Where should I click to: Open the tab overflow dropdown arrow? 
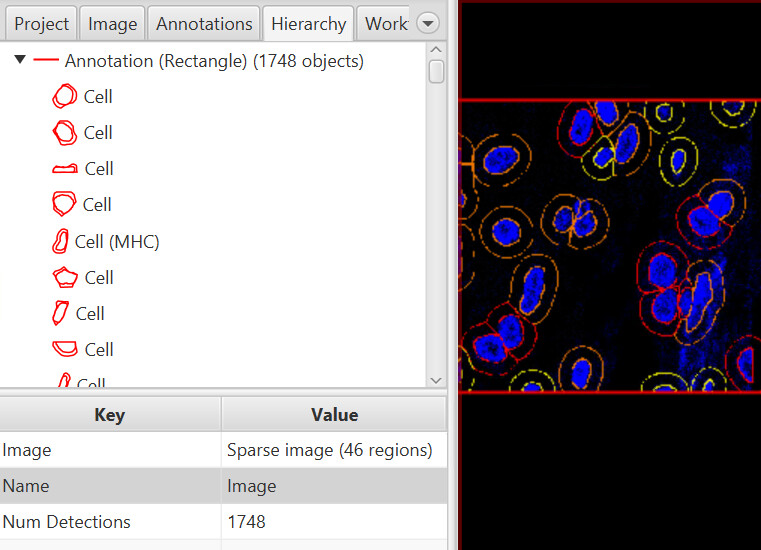428,23
